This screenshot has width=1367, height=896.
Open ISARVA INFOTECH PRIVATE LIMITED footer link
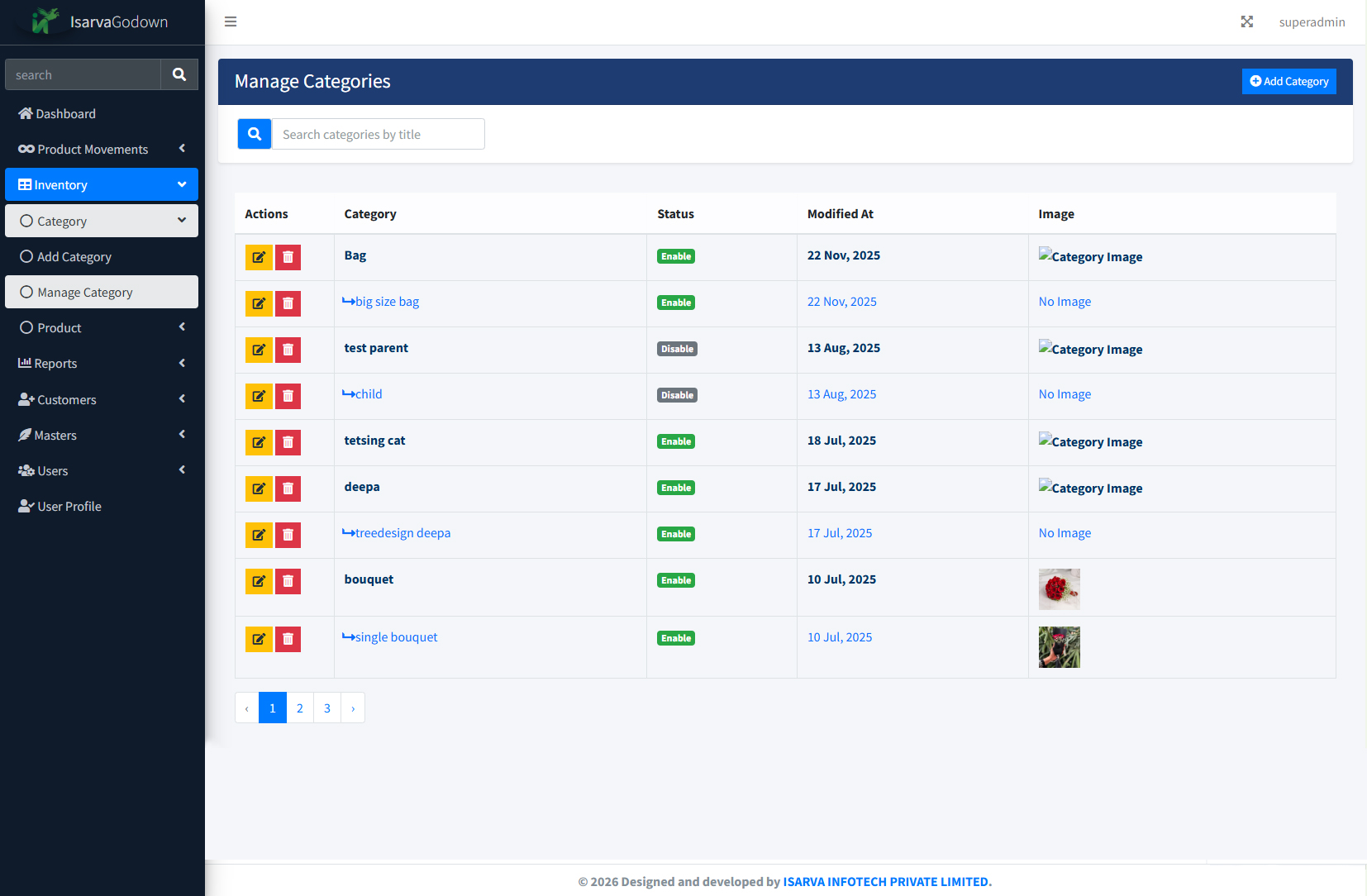pyautogui.click(x=885, y=881)
